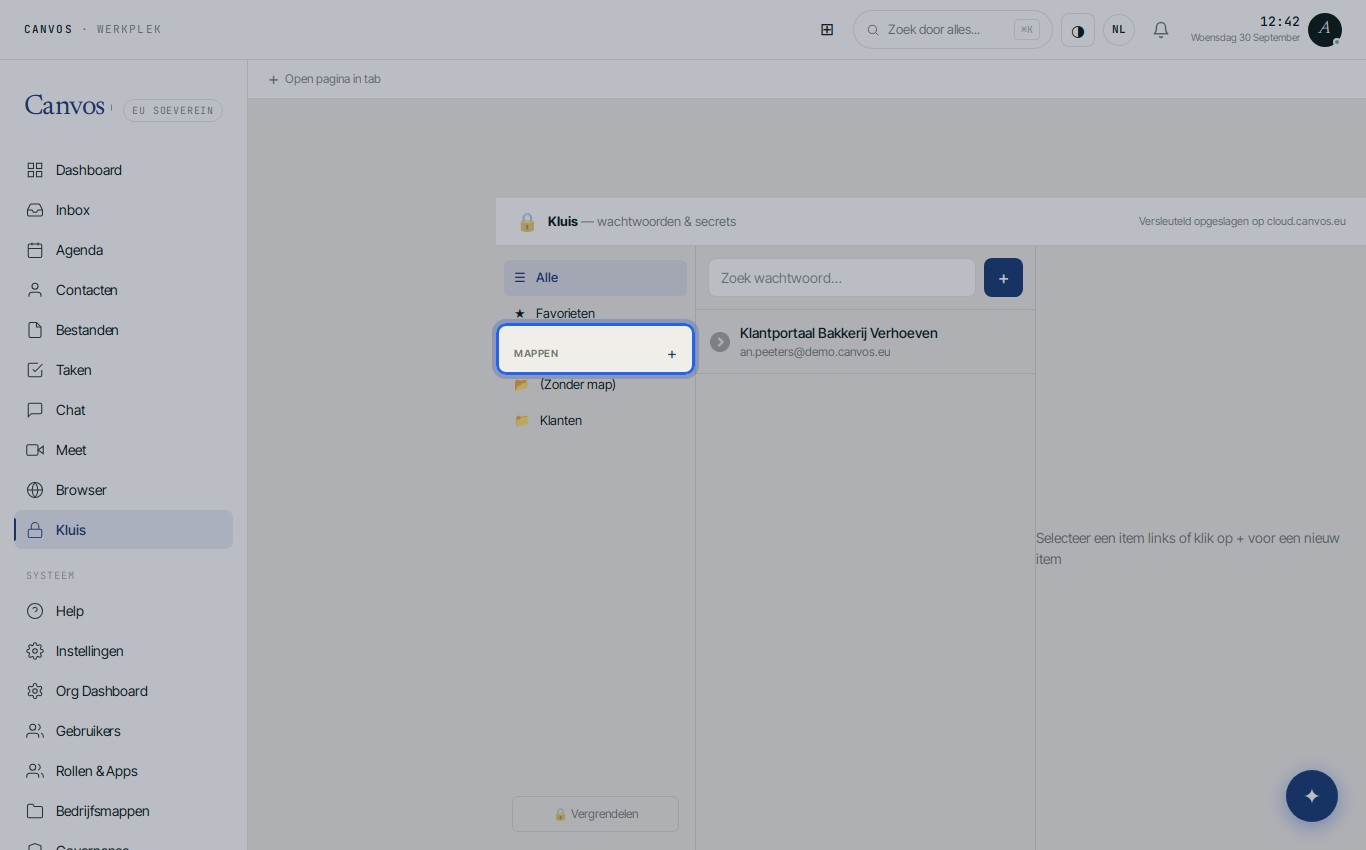The height and width of the screenshot is (850, 1366).
Task: Toggle dark/light contrast mode icon
Action: pos(1078,30)
